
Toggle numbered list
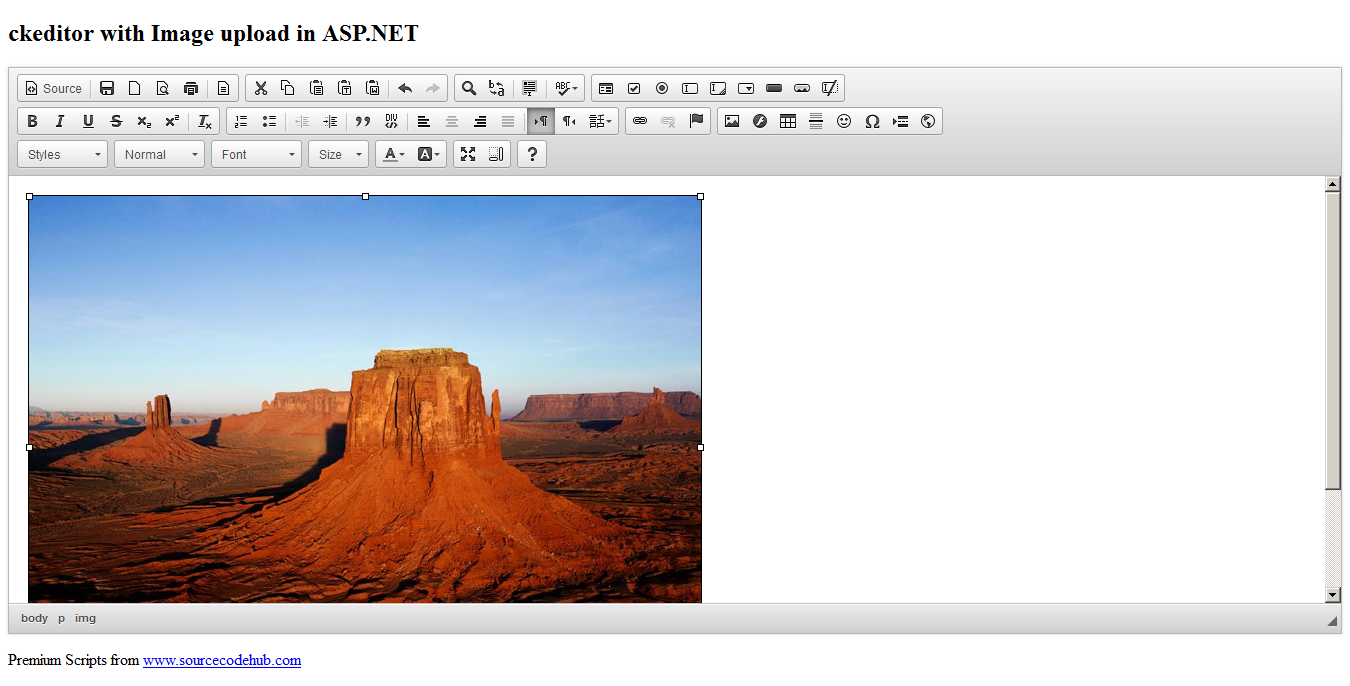pos(241,121)
